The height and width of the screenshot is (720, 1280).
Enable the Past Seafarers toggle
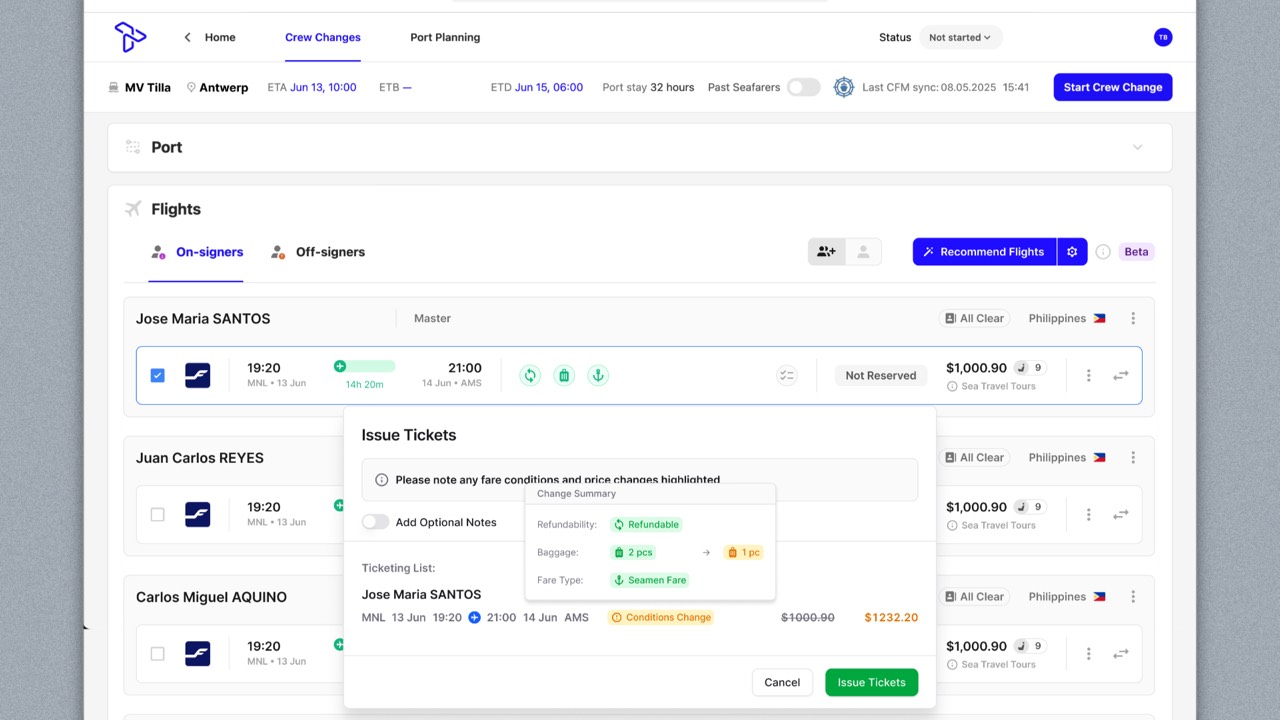(803, 87)
